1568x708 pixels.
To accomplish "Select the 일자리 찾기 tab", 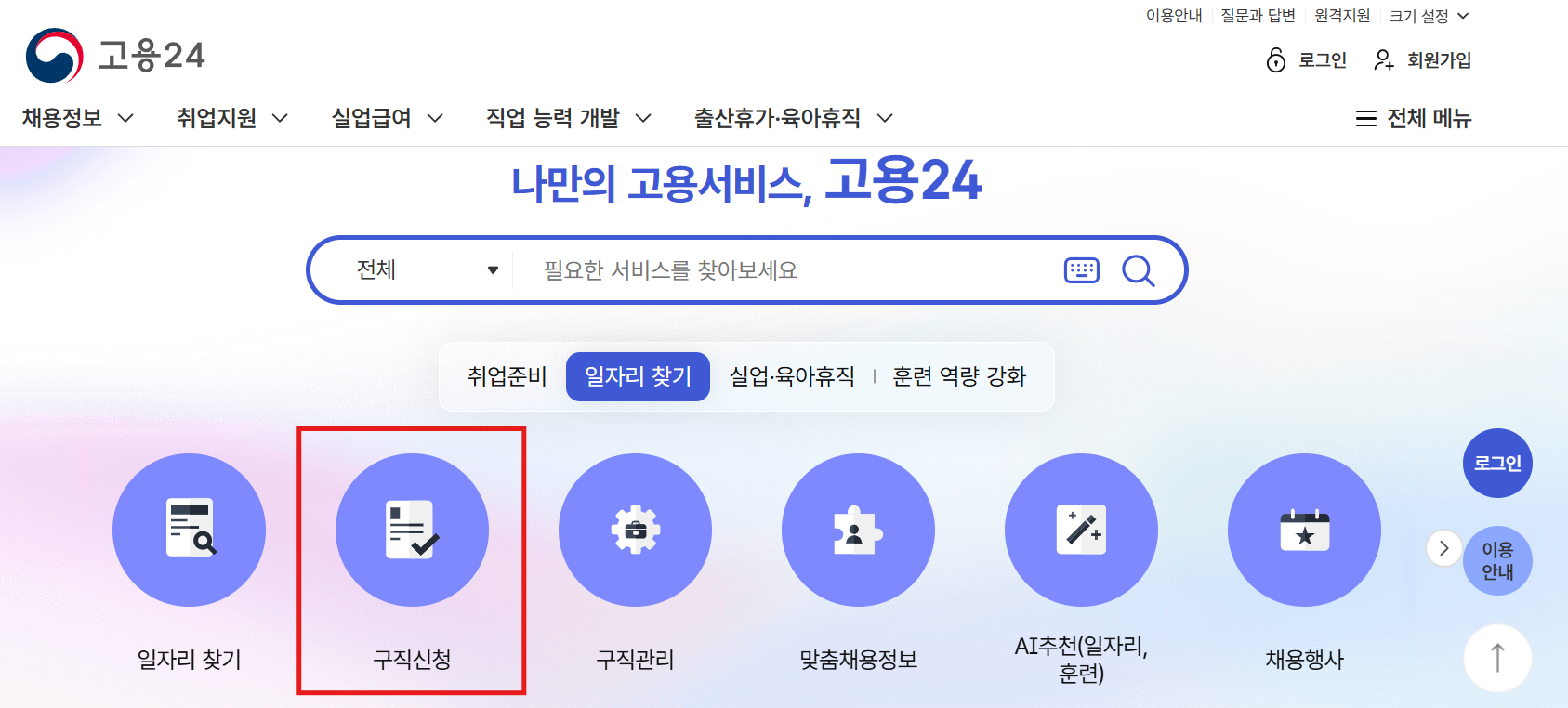I will click(638, 376).
